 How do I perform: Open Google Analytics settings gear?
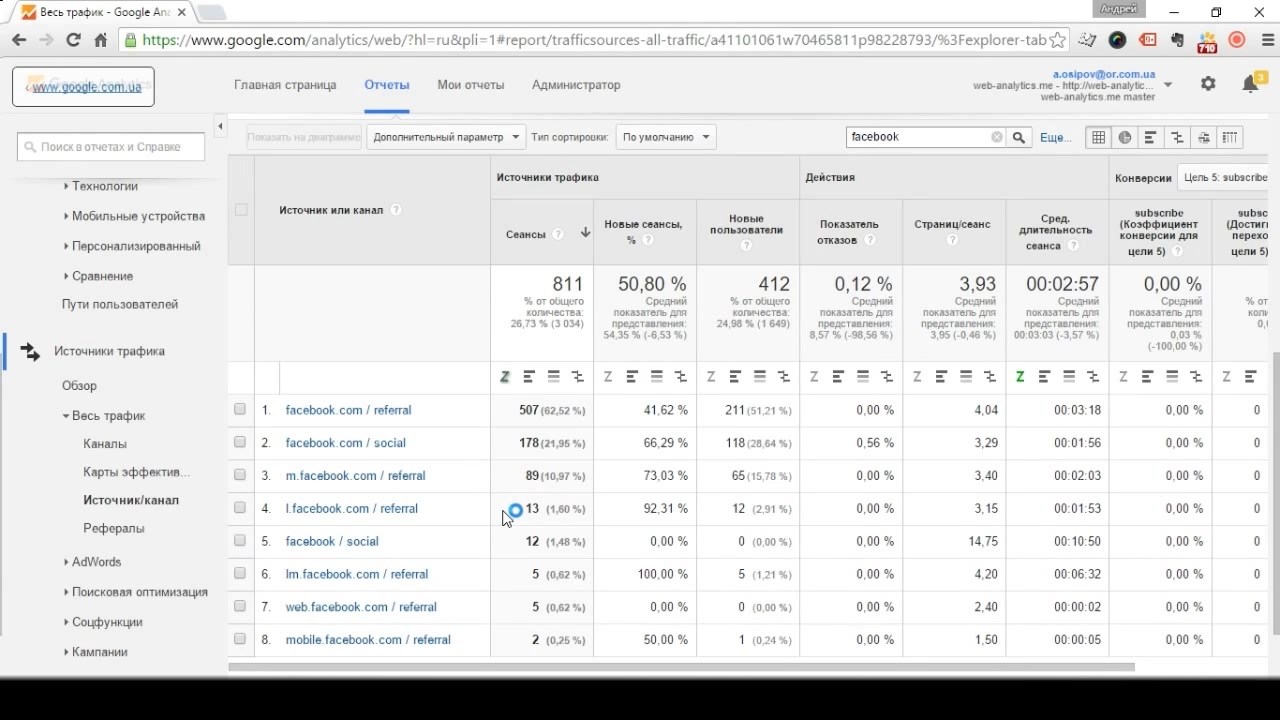point(1208,84)
